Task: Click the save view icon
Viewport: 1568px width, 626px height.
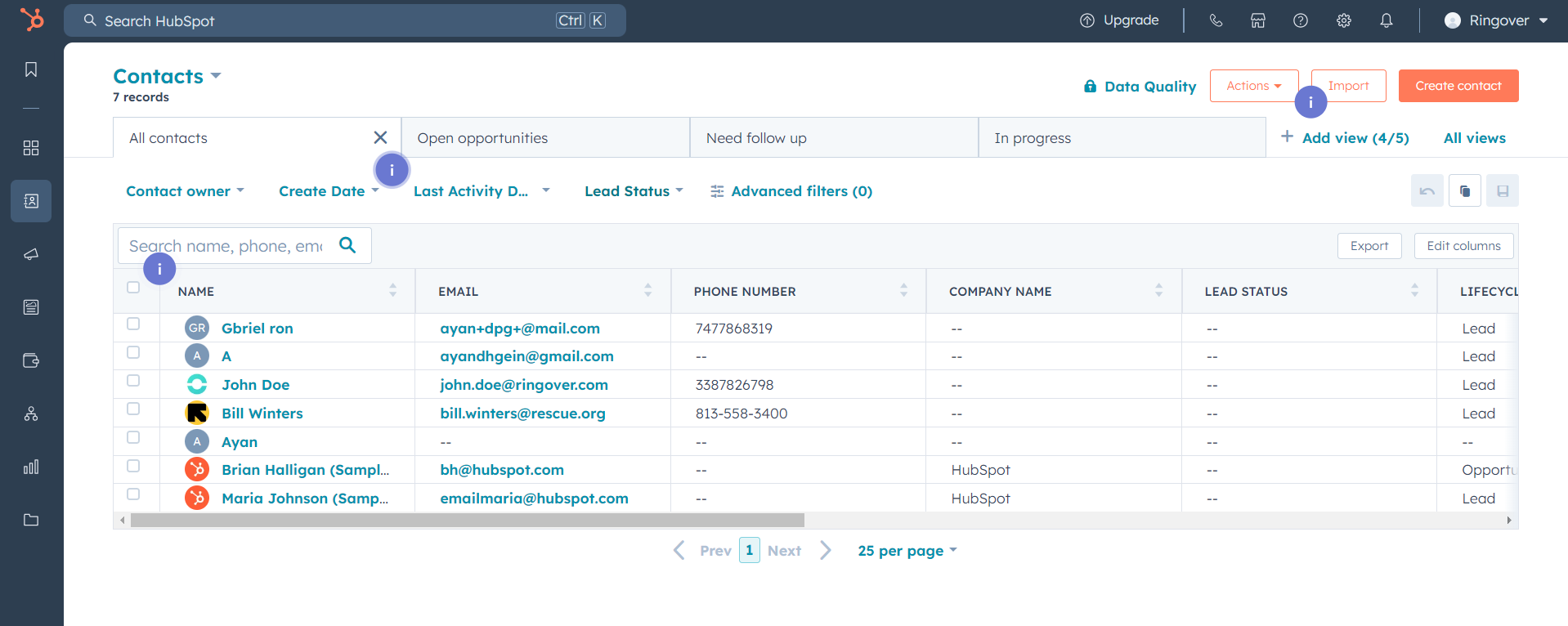Action: [1503, 190]
